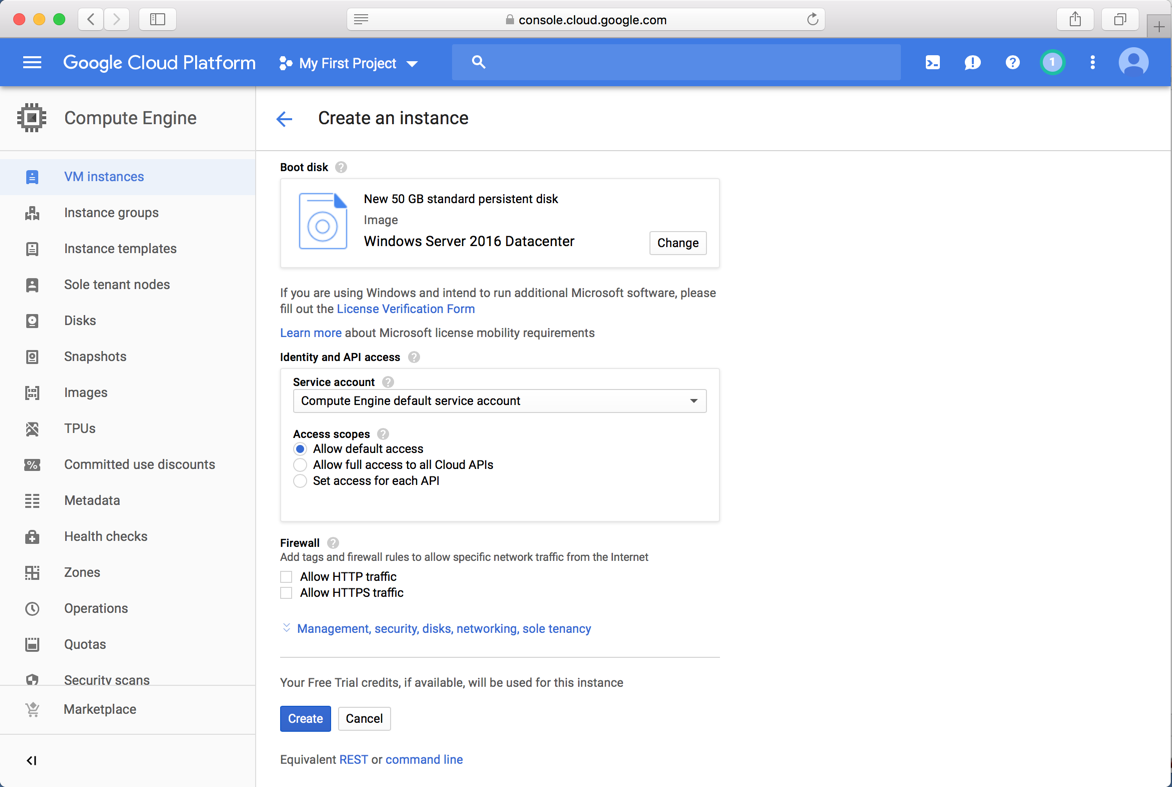Image resolution: width=1172 pixels, height=787 pixels.
Task: Choose Set access for each API
Action: [x=300, y=481]
